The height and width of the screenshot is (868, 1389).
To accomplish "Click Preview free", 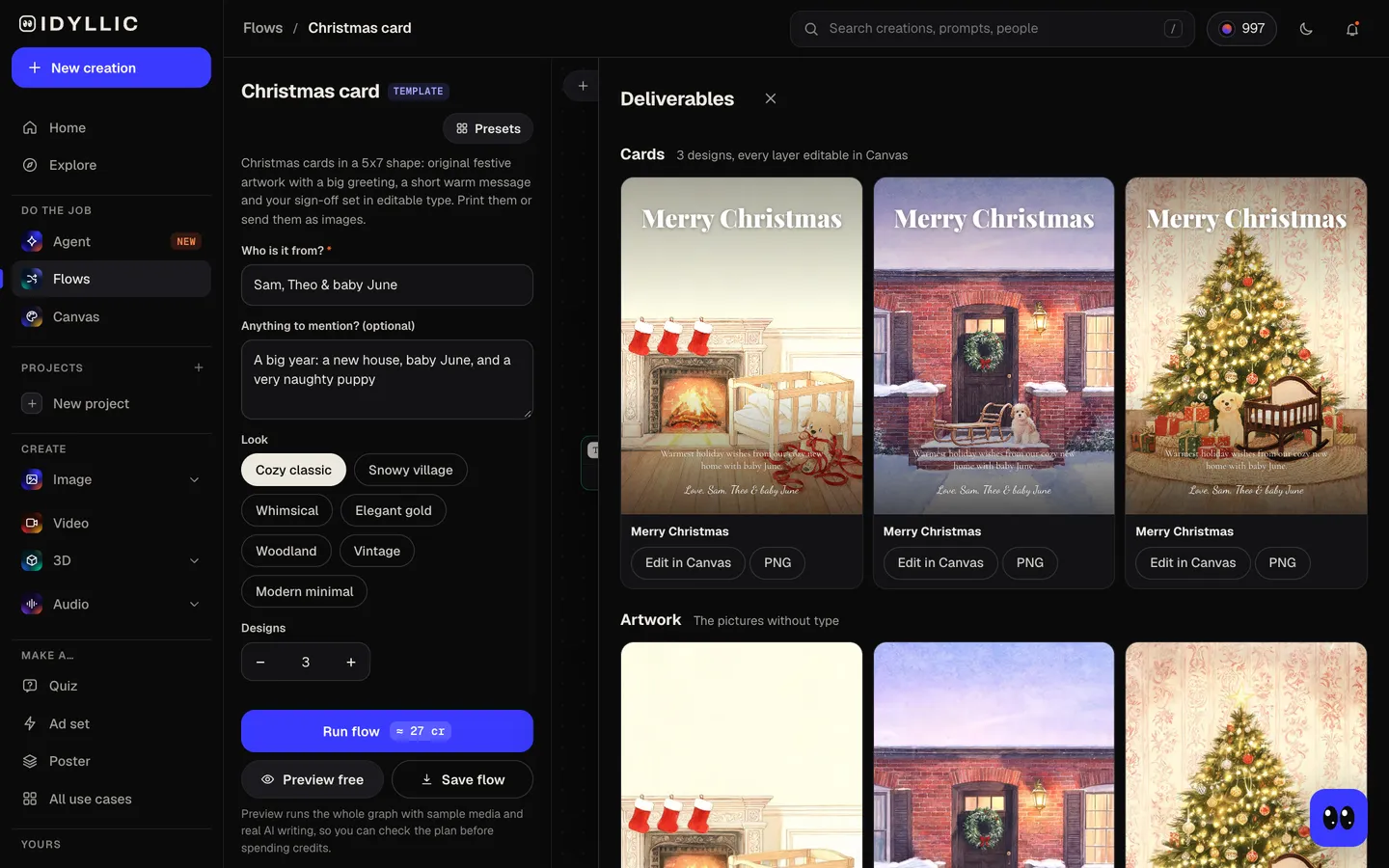I will [x=313, y=779].
